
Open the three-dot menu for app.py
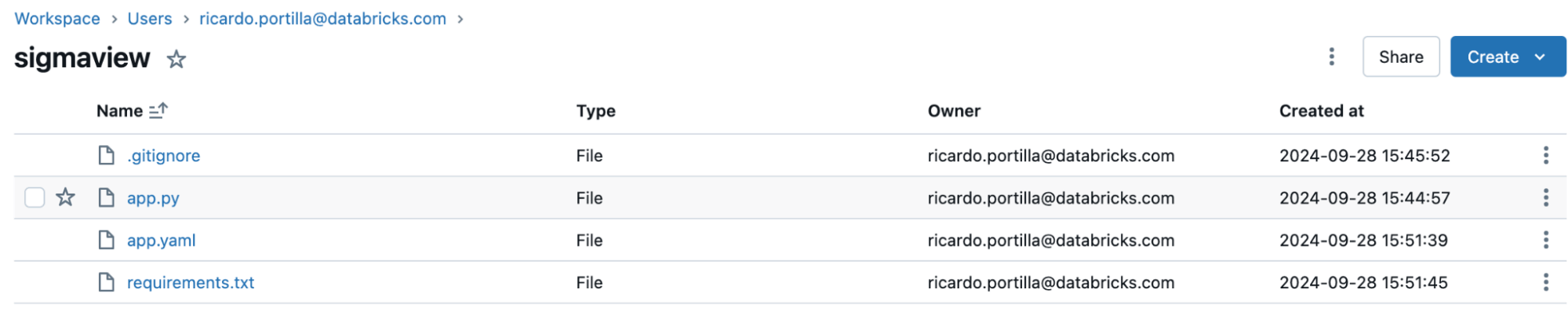(x=1545, y=197)
